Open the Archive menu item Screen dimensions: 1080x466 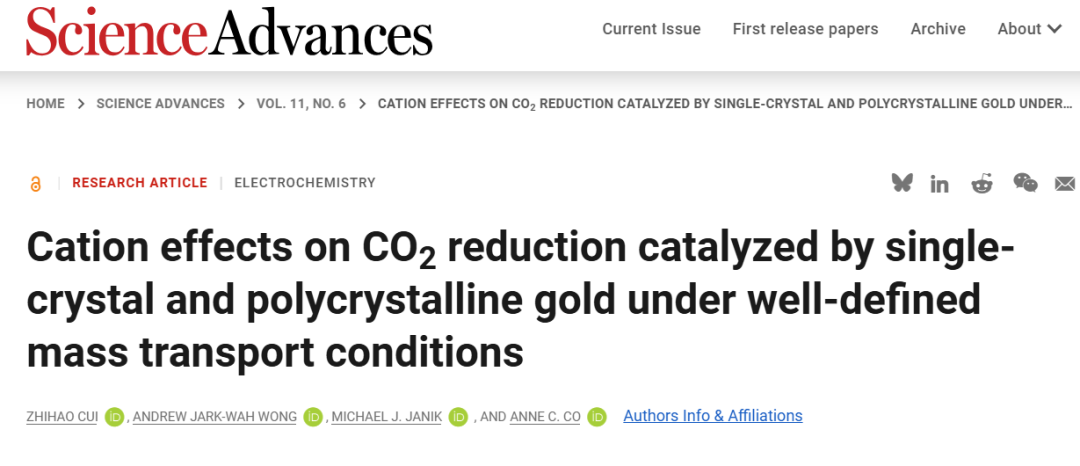(937, 29)
